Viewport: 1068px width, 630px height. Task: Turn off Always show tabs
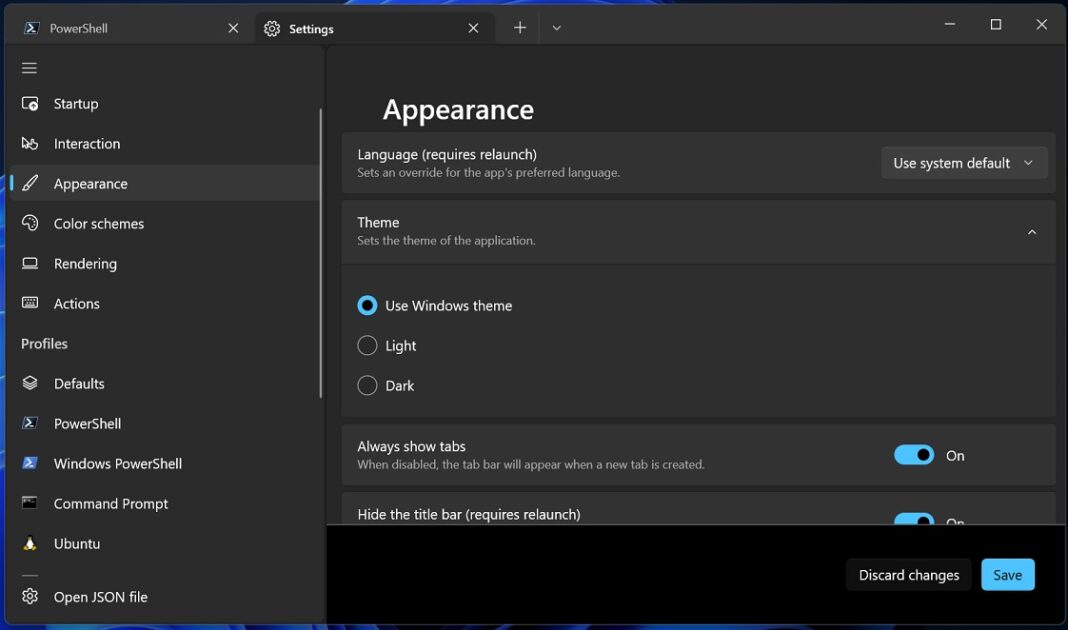click(x=913, y=454)
